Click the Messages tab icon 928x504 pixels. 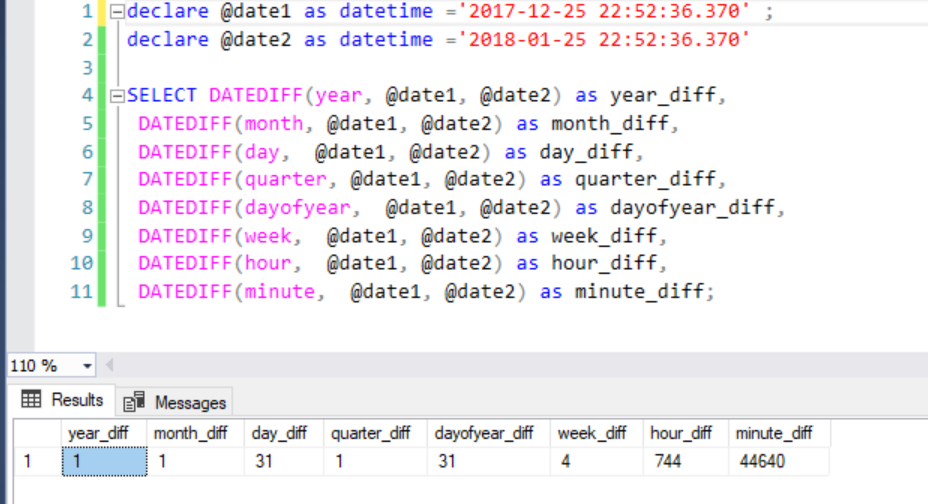point(134,402)
